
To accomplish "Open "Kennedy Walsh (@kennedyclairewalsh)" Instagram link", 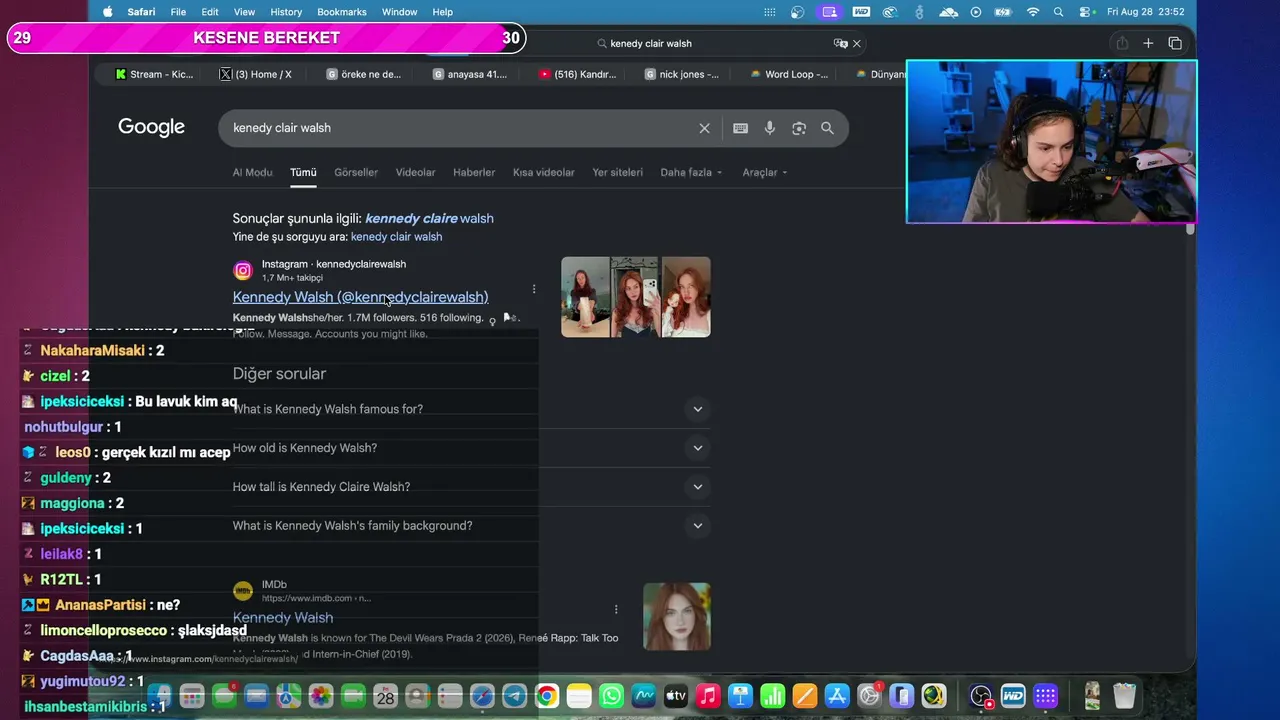I will [x=360, y=297].
